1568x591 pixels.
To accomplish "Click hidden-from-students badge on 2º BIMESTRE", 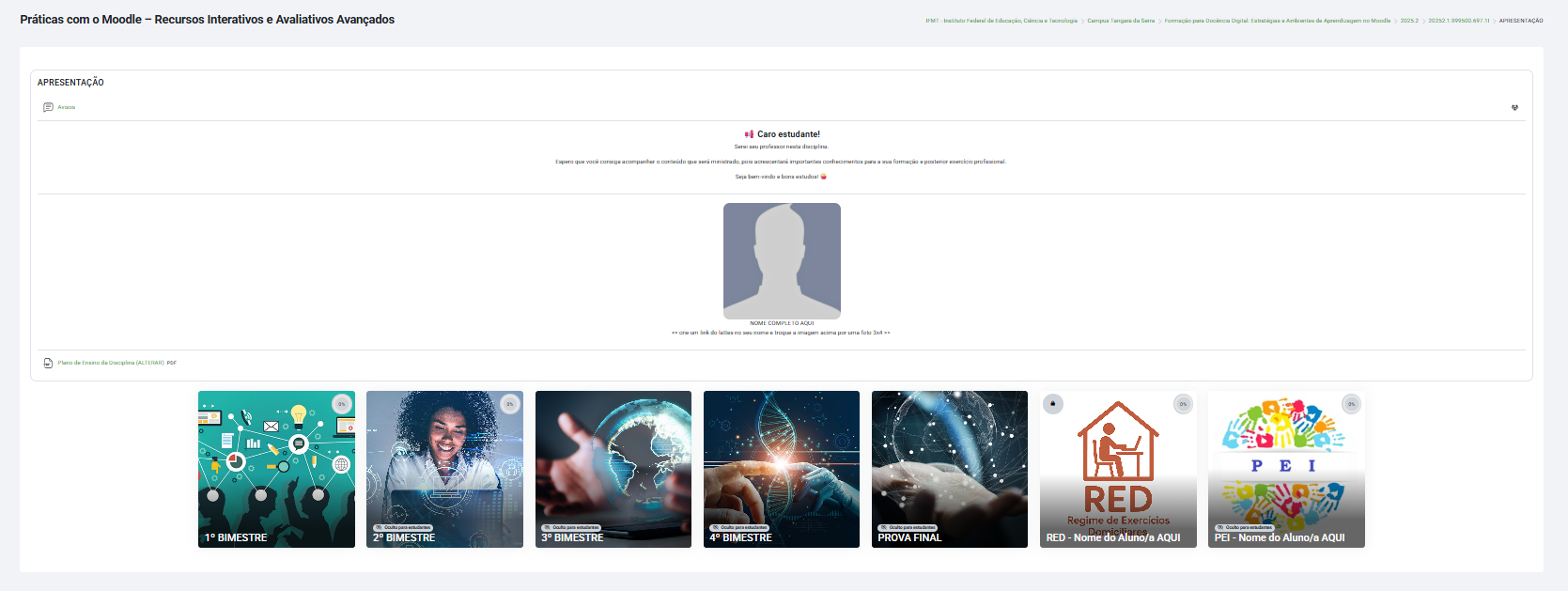I will 402,528.
